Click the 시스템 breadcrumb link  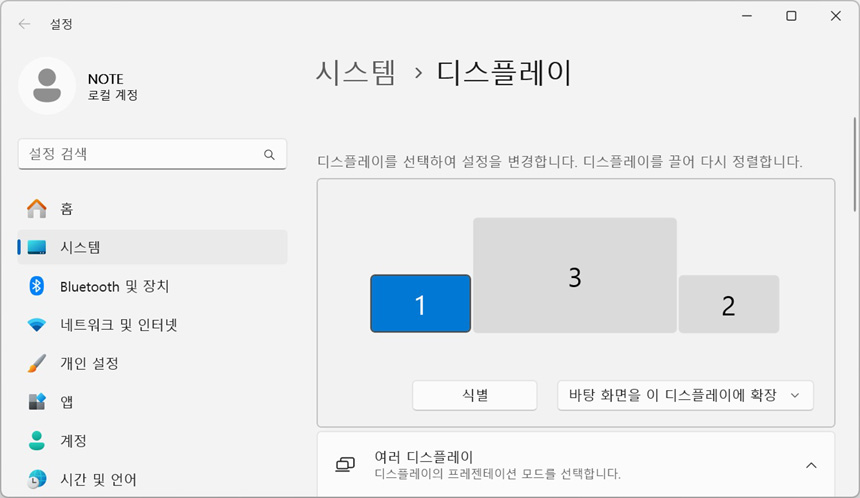pyautogui.click(x=355, y=72)
